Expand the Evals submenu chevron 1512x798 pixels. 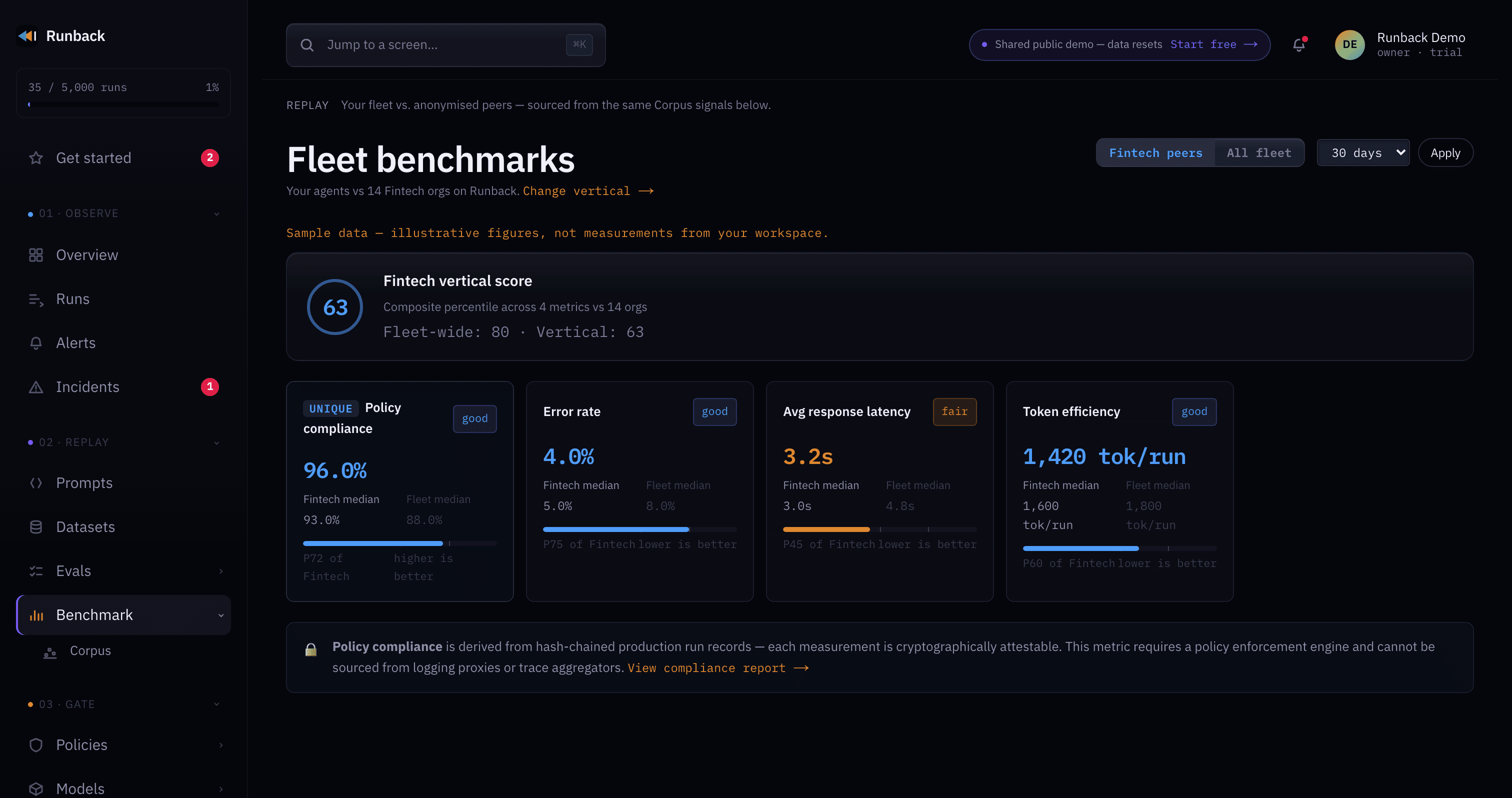(x=220, y=571)
